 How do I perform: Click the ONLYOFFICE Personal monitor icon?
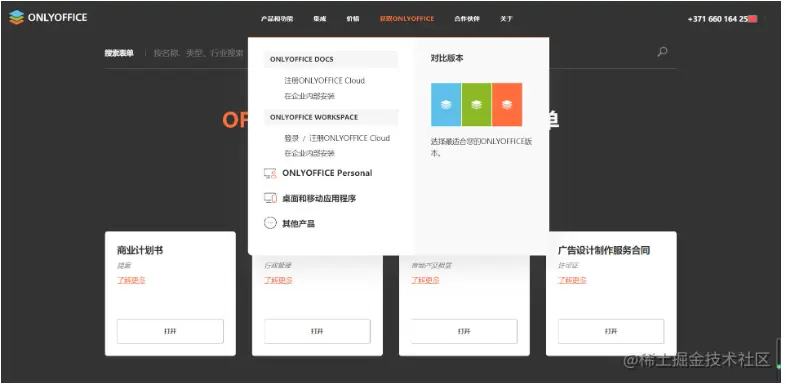click(x=270, y=173)
